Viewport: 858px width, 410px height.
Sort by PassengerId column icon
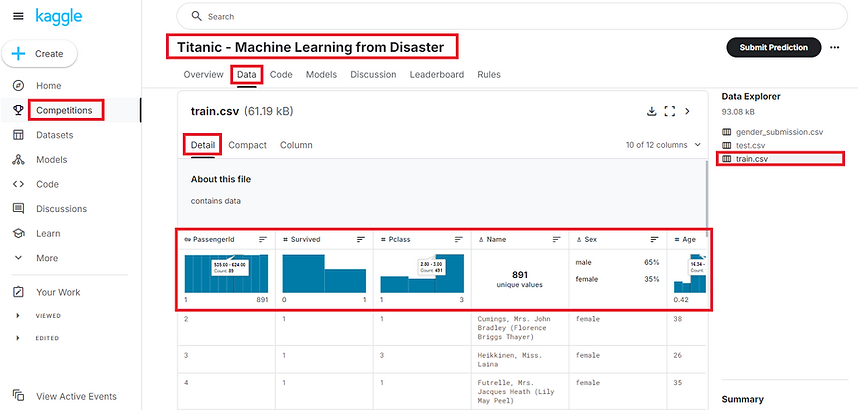coord(263,239)
